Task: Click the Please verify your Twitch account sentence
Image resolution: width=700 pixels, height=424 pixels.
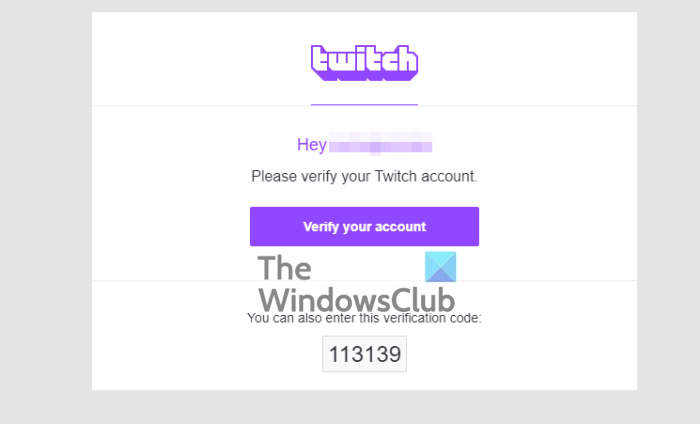Action: coord(364,176)
